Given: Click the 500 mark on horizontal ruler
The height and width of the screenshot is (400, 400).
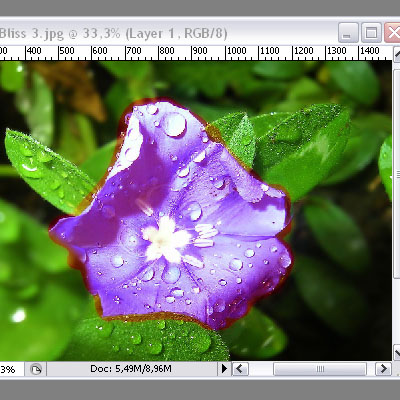Looking at the screenshot, I should (x=67, y=51).
